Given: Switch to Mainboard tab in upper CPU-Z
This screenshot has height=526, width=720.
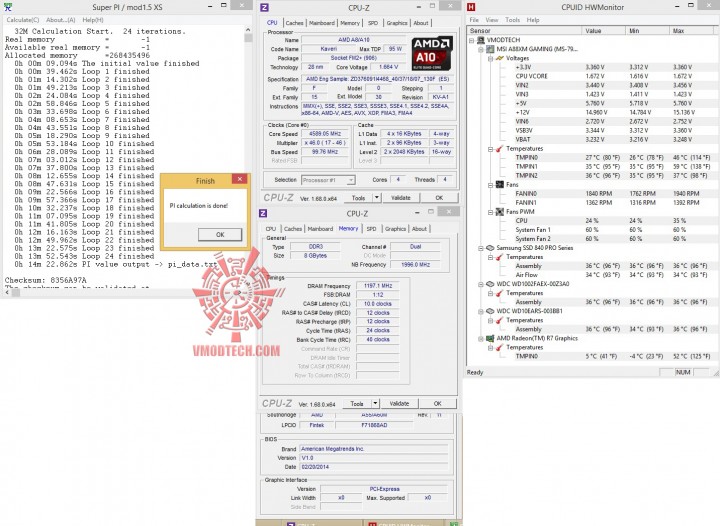Looking at the screenshot, I should click(321, 23).
